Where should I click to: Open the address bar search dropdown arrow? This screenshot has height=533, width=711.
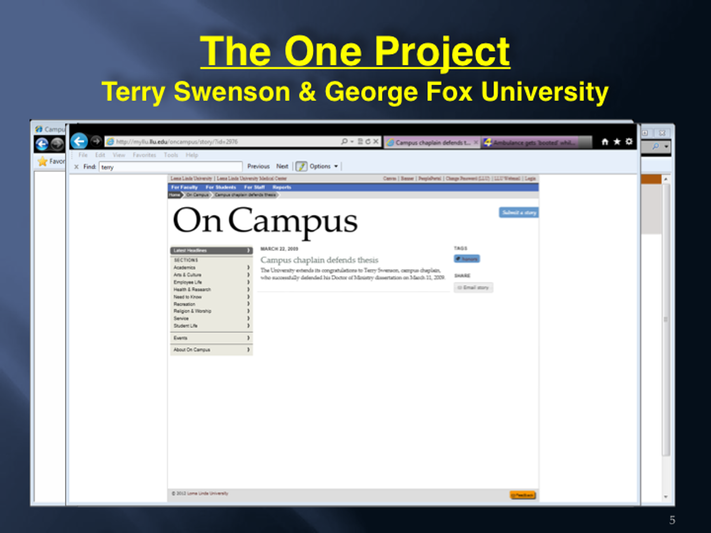(352, 142)
